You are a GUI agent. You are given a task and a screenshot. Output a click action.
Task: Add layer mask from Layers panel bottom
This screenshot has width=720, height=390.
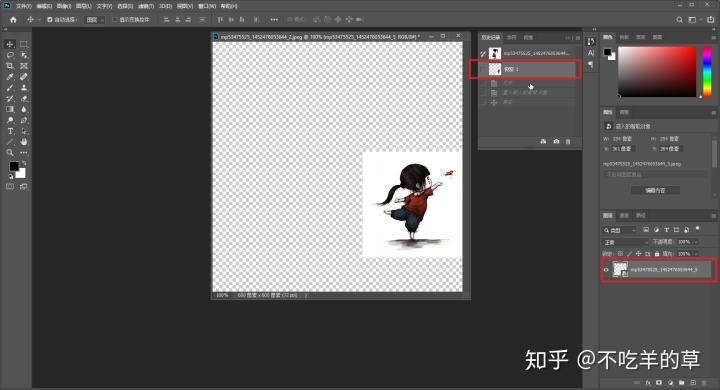(659, 383)
